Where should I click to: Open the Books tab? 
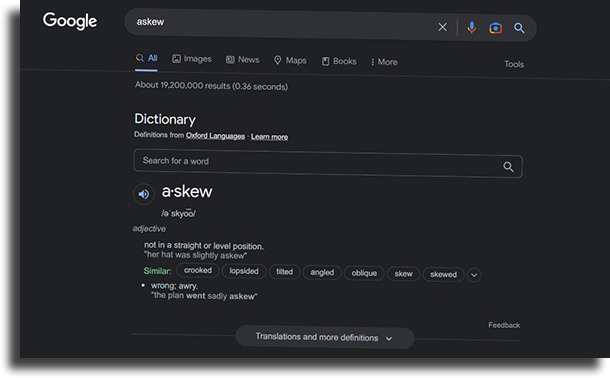click(339, 61)
